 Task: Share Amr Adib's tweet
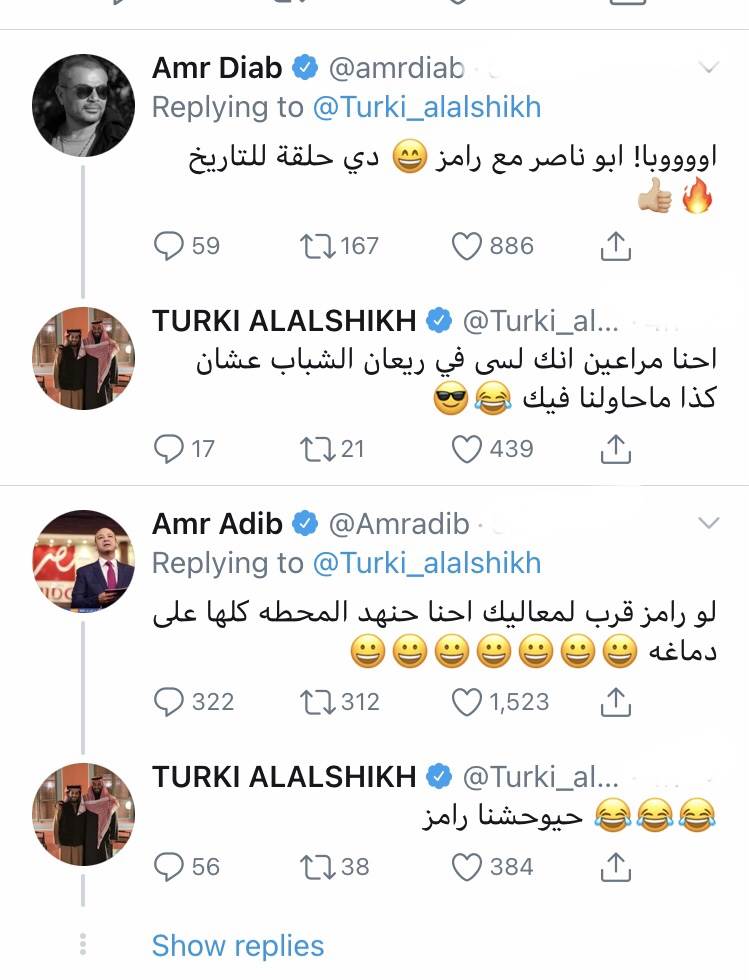click(x=617, y=702)
